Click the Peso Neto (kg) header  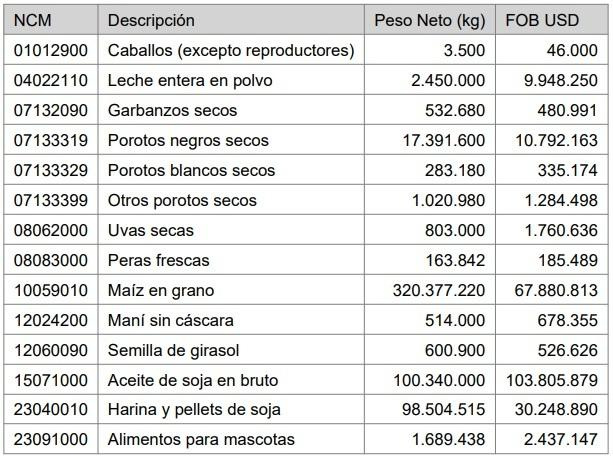point(429,20)
